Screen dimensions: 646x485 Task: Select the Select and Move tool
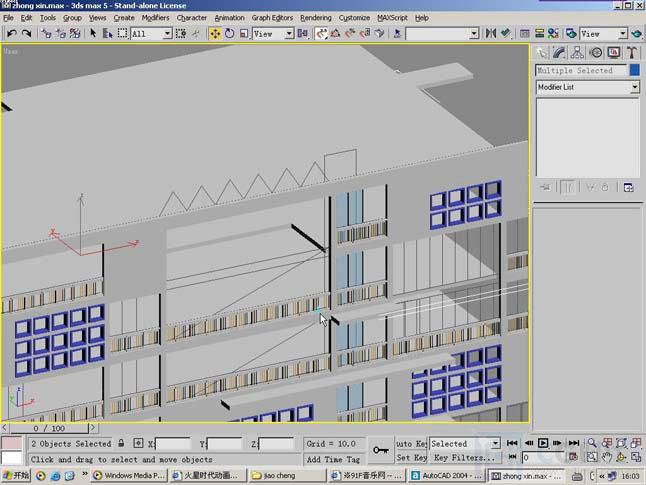pyautogui.click(x=215, y=34)
